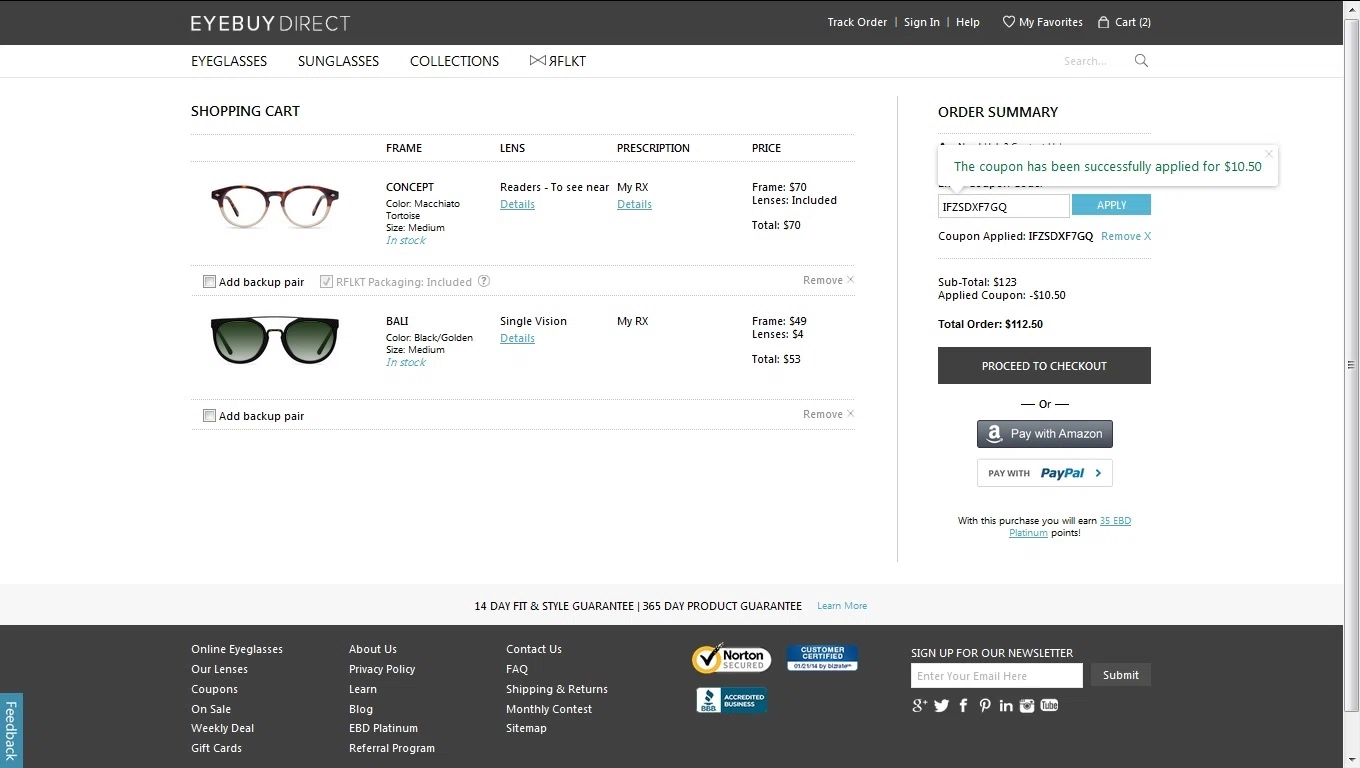
Task: Open the LinkedIn social icon
Action: (1006, 705)
